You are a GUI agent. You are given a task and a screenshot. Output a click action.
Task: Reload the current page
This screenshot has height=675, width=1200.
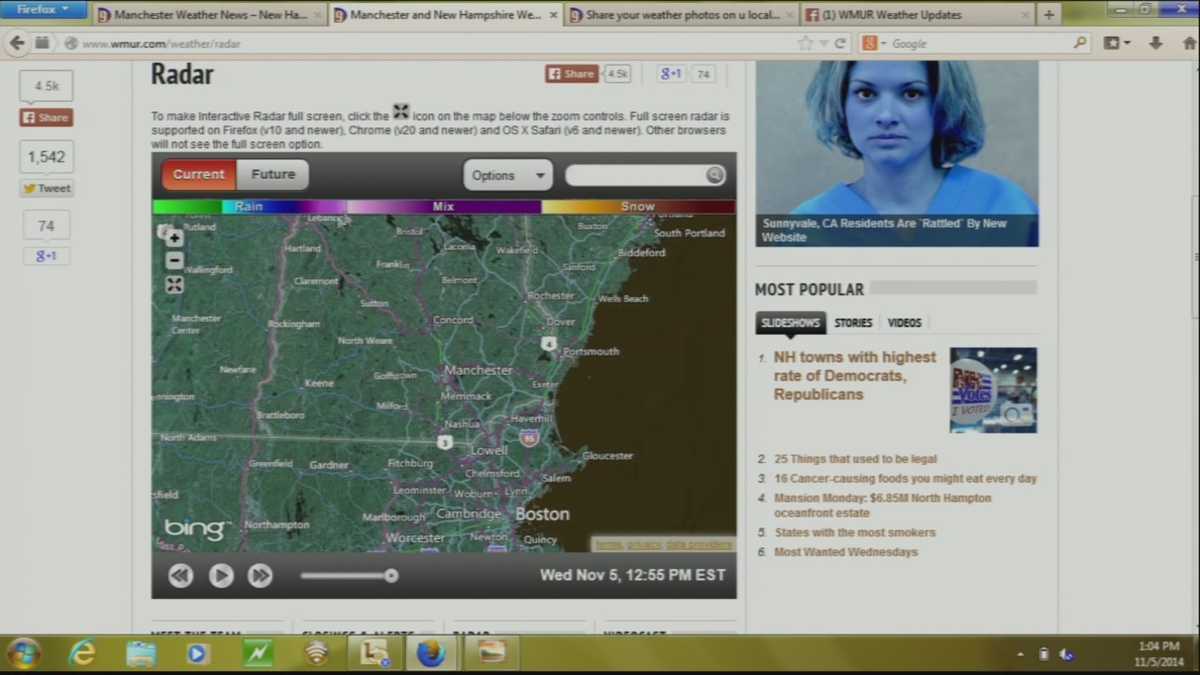tap(841, 43)
